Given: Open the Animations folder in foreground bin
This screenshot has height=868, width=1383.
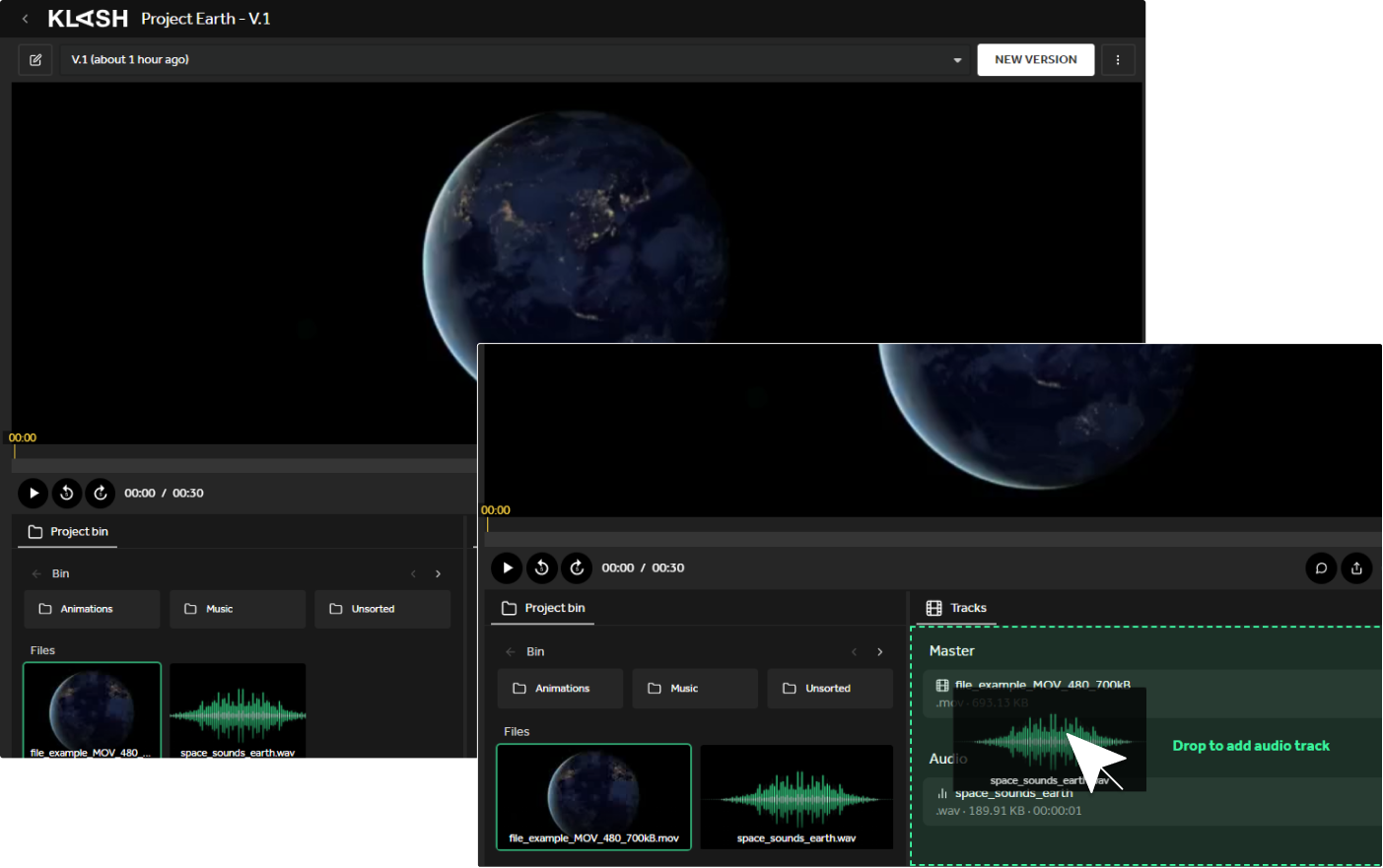Looking at the screenshot, I should pyautogui.click(x=561, y=689).
